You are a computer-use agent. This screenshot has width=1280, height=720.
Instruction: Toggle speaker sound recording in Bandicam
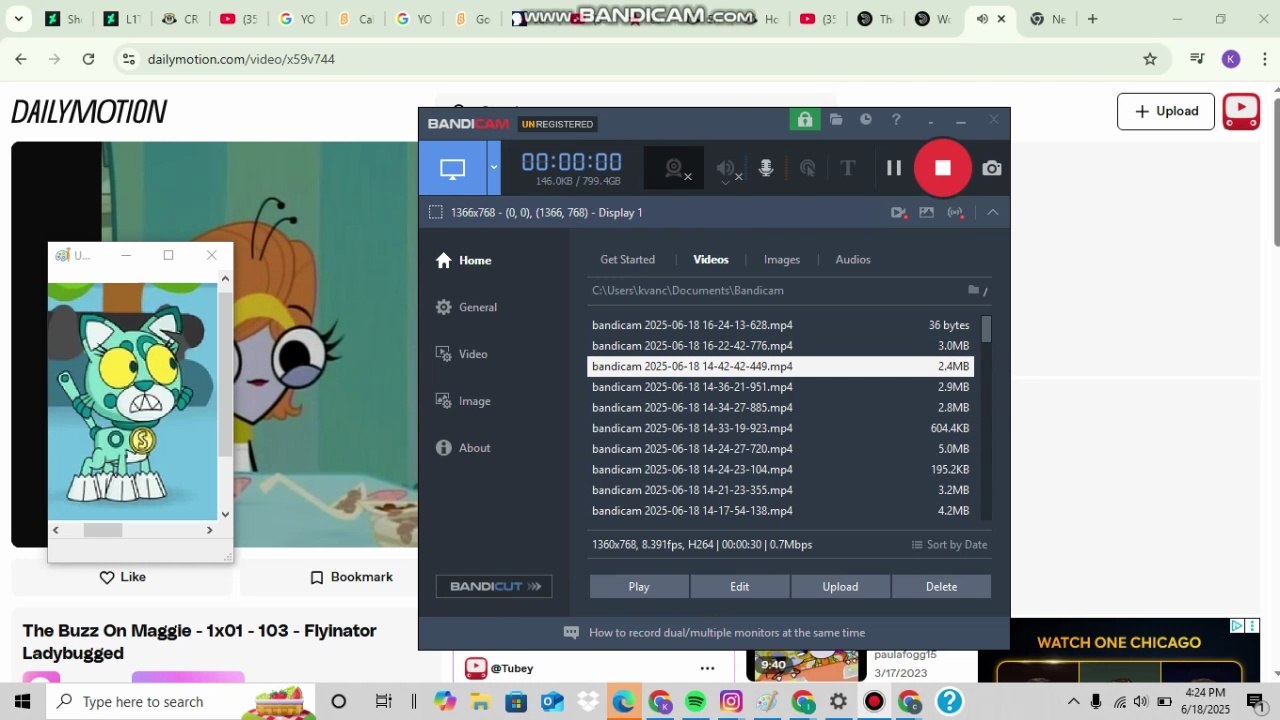point(727,169)
